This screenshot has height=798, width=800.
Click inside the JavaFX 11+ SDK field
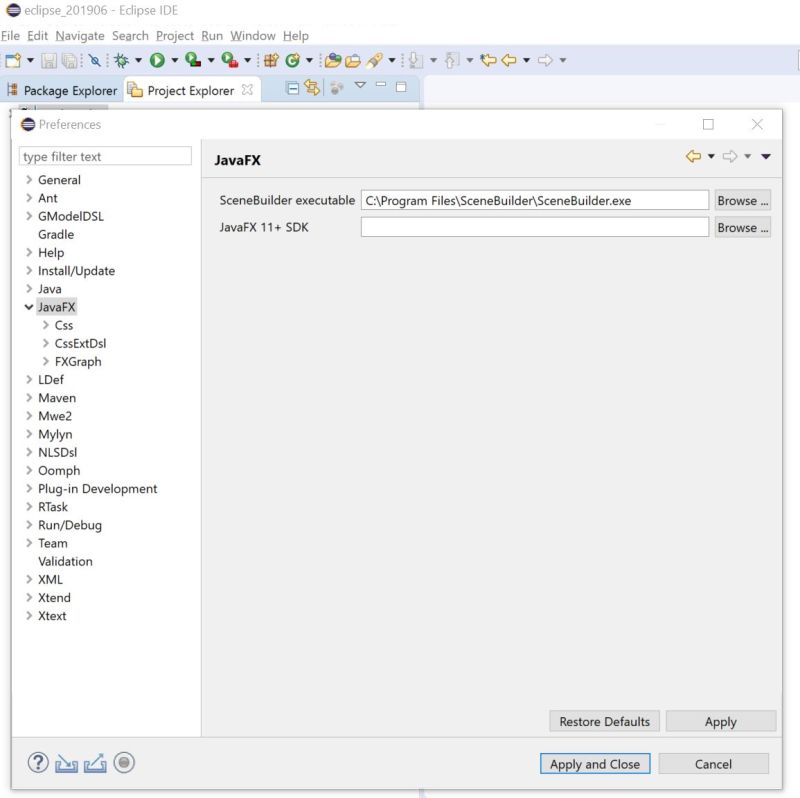535,227
